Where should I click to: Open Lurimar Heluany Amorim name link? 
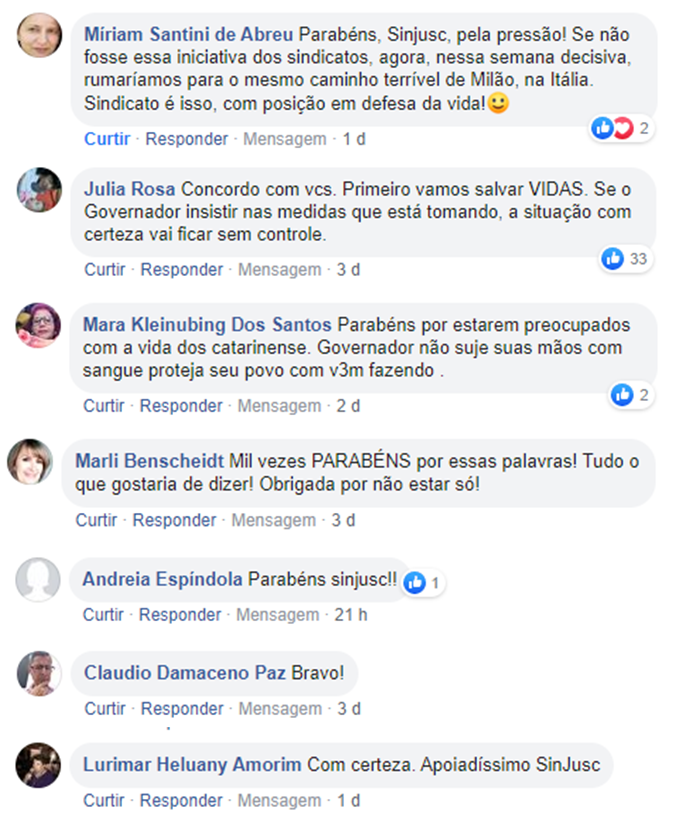pyautogui.click(x=192, y=764)
